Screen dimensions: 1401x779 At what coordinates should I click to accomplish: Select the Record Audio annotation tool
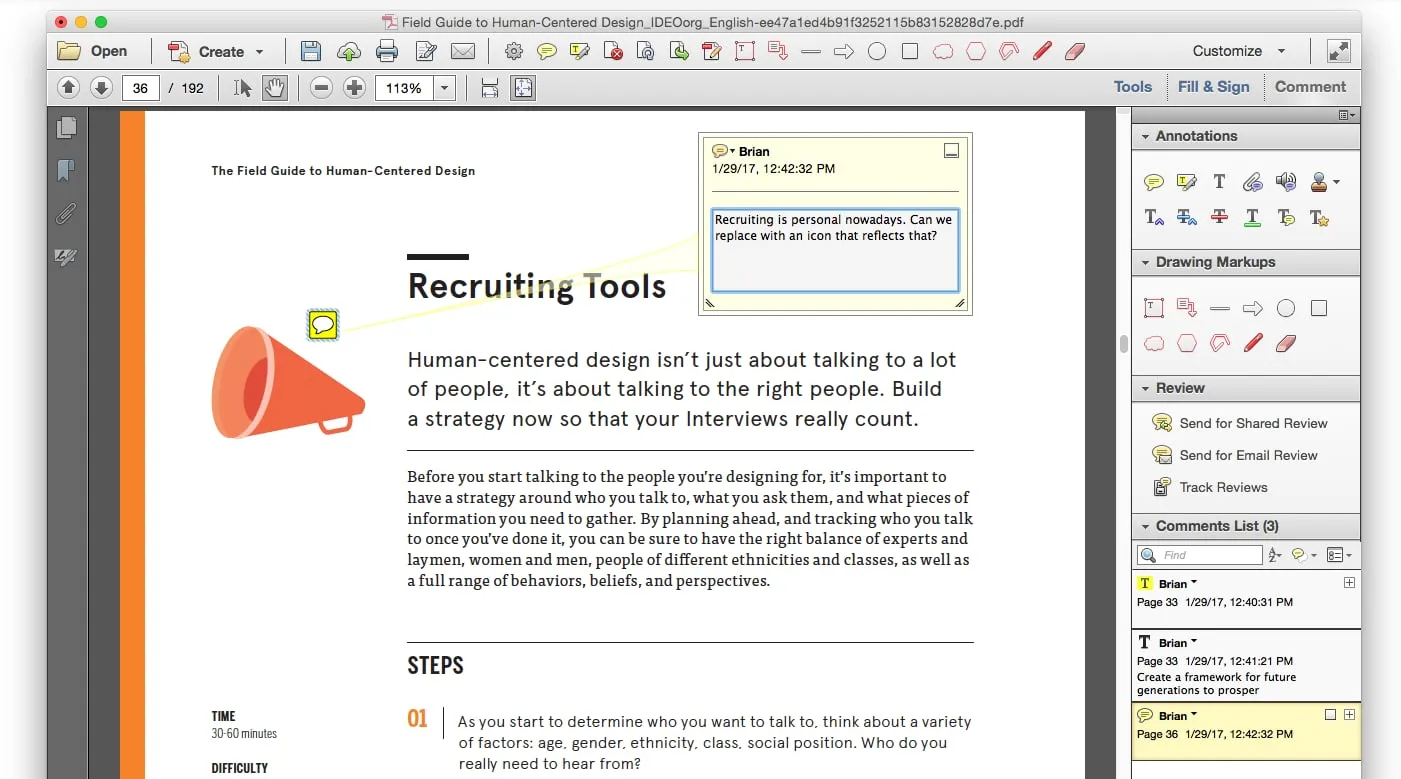tap(1286, 182)
